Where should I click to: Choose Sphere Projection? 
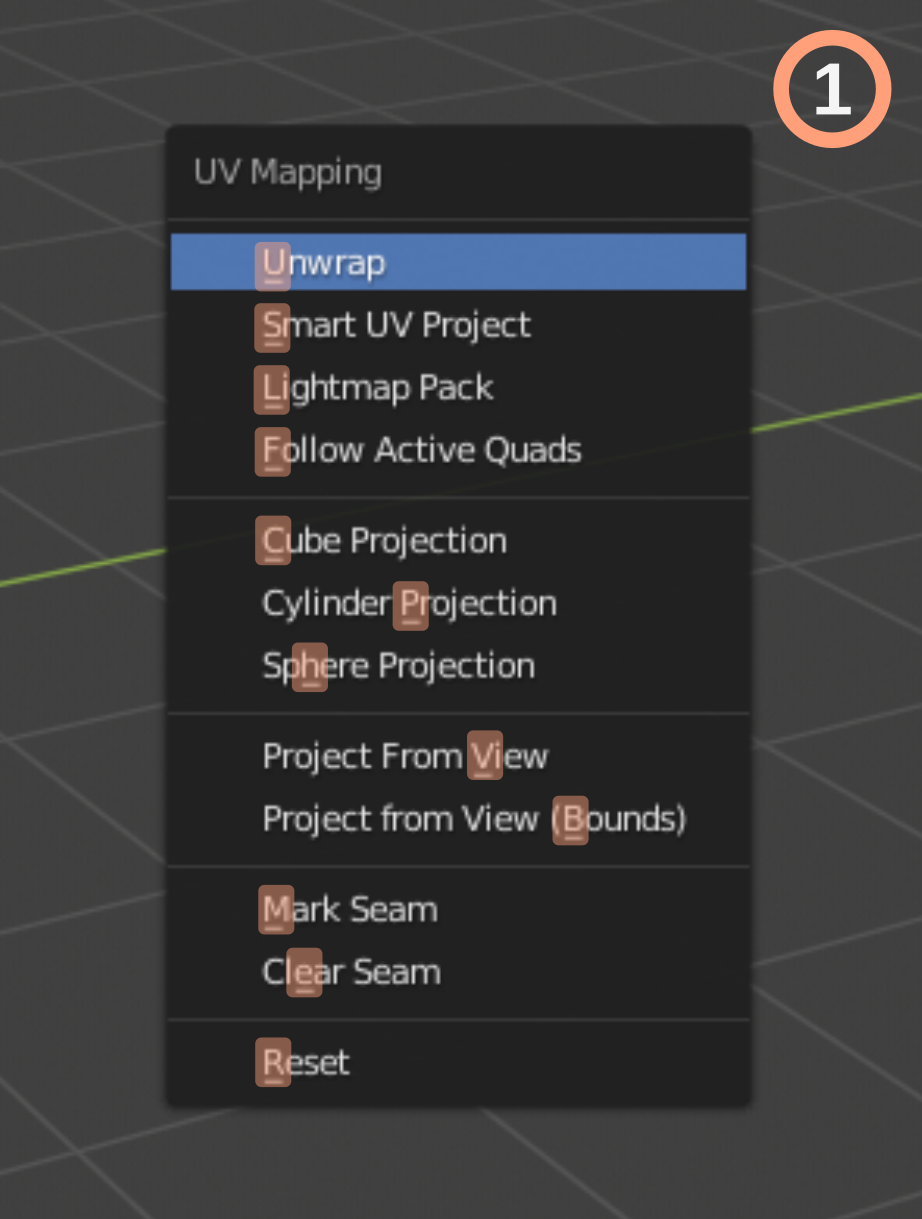coord(458,666)
